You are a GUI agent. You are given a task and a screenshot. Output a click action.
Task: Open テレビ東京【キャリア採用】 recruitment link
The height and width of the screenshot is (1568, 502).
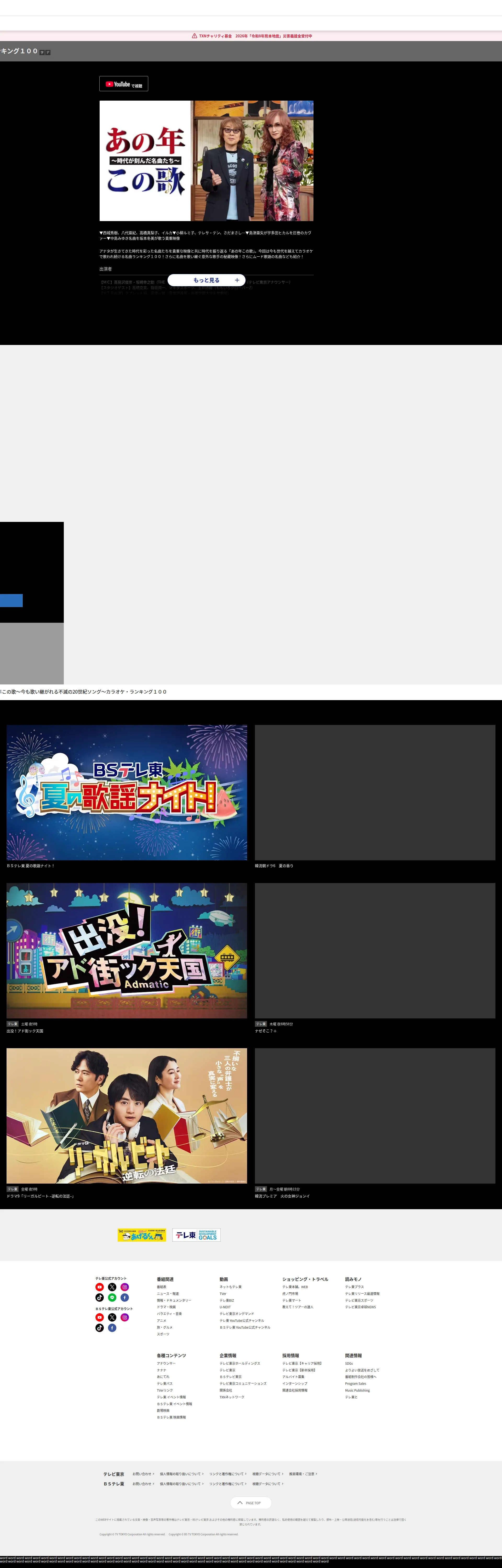[302, 1363]
